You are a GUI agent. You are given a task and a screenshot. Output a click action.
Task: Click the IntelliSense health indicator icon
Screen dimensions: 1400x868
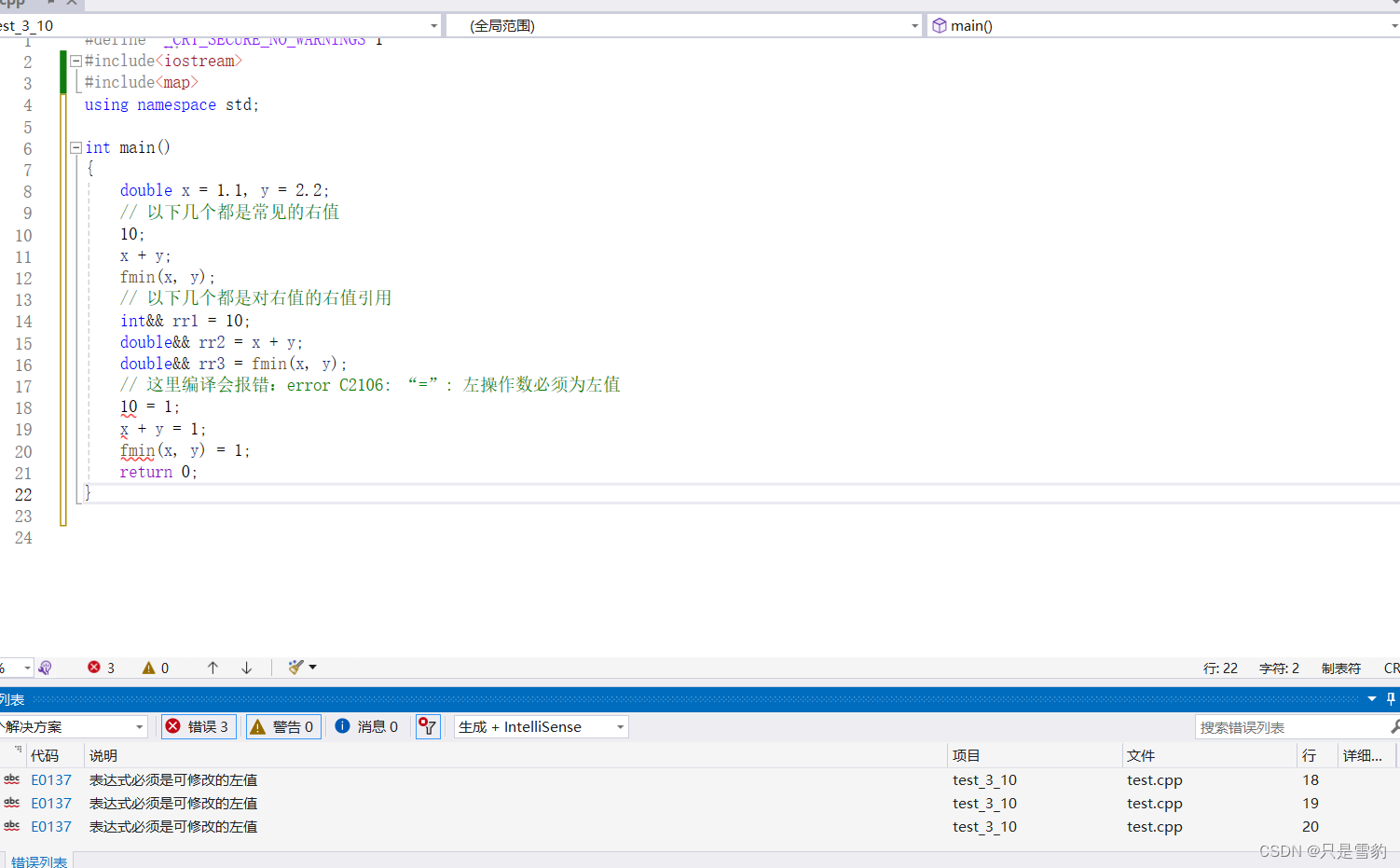click(x=45, y=668)
